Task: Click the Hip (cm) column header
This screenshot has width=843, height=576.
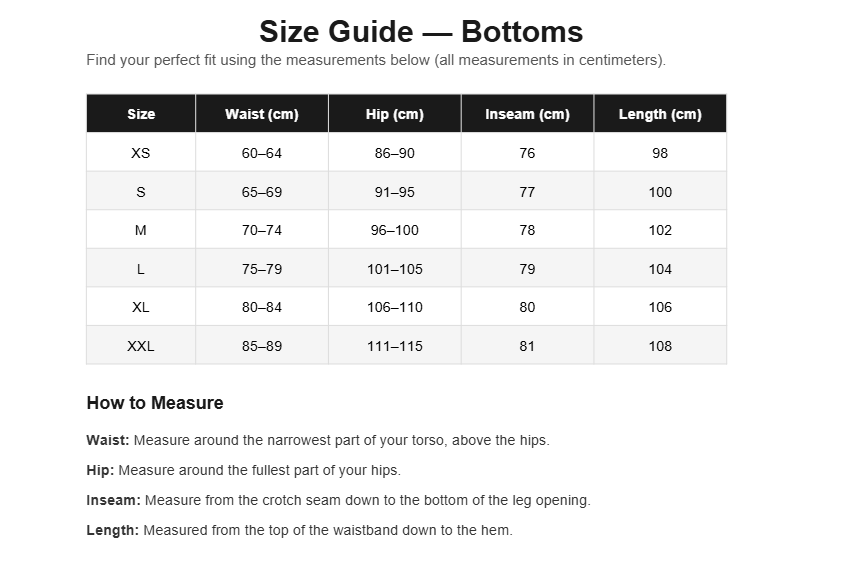Action: tap(395, 113)
